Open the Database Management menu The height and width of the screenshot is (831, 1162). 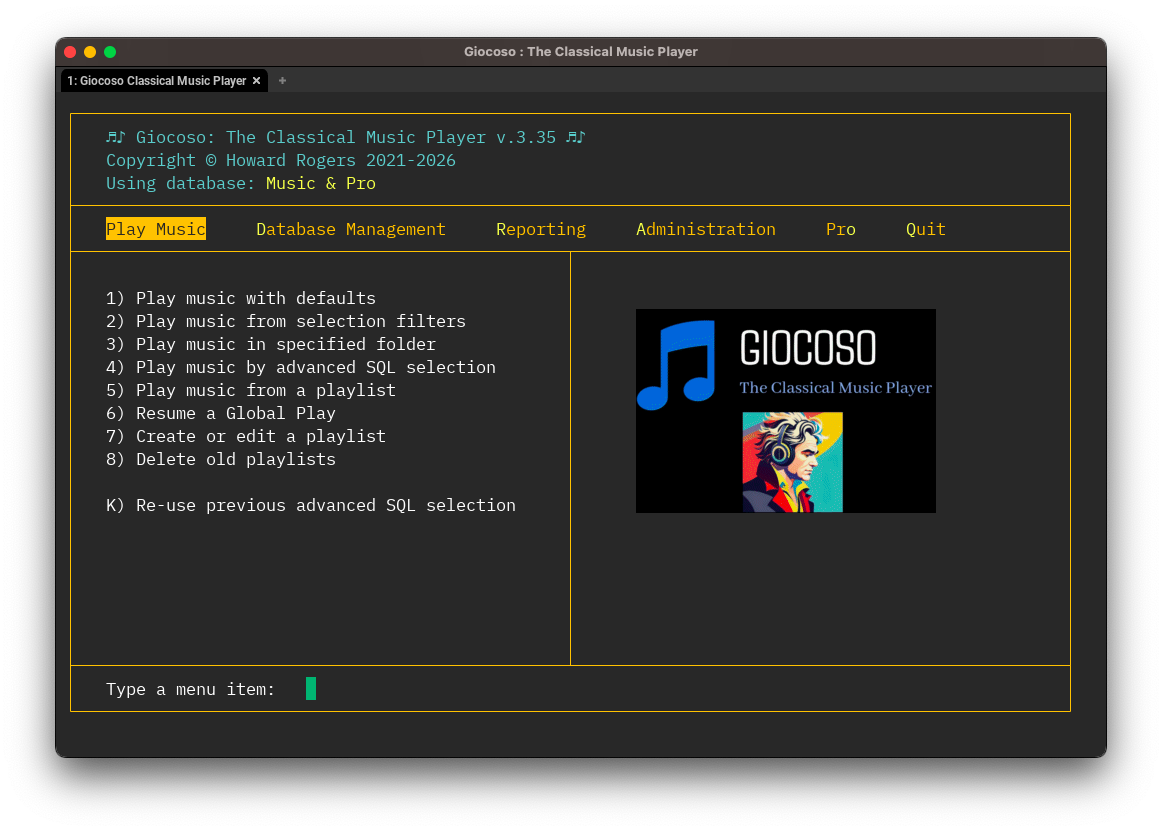pos(351,229)
